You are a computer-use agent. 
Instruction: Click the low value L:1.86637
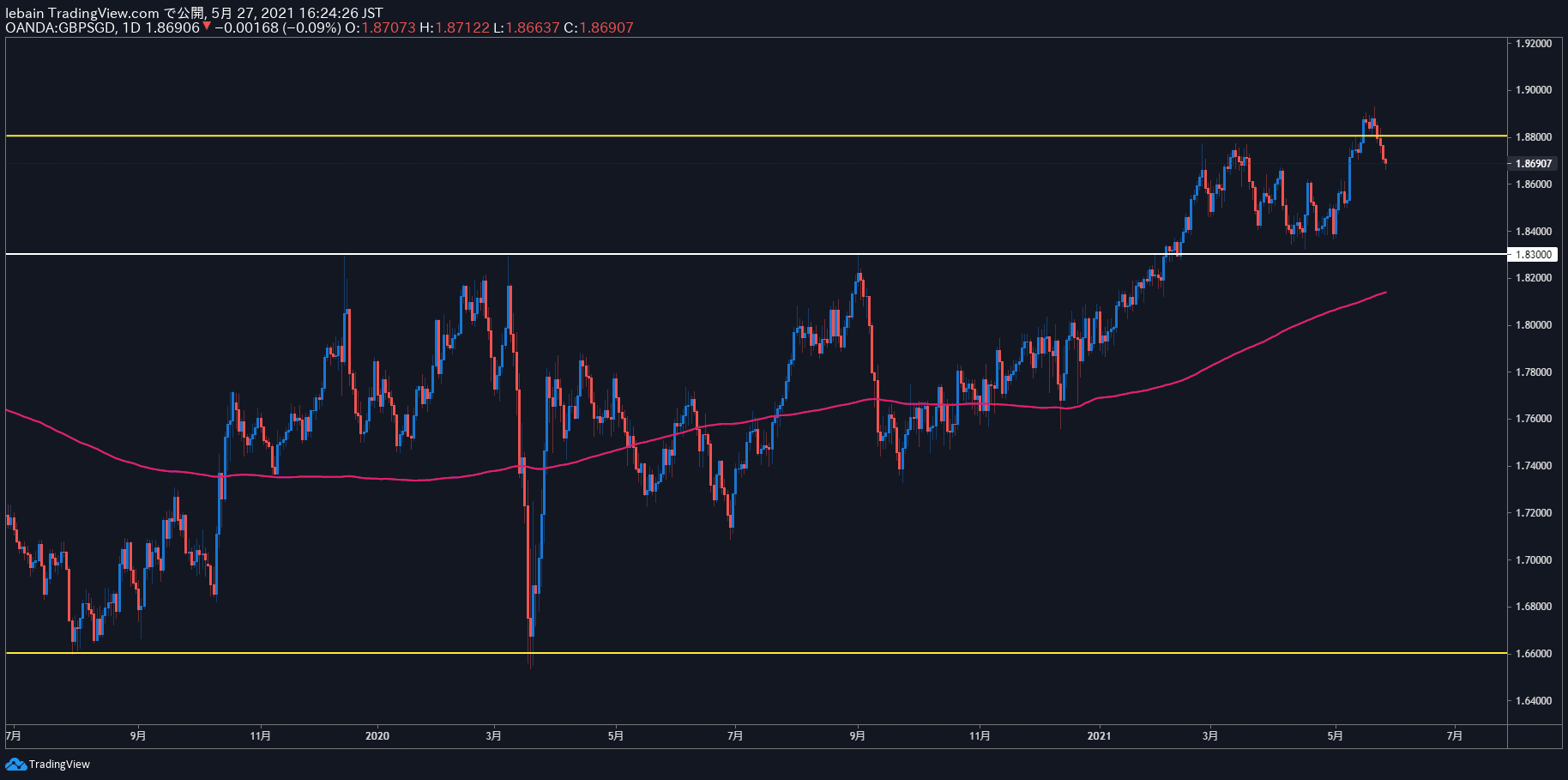tap(527, 27)
